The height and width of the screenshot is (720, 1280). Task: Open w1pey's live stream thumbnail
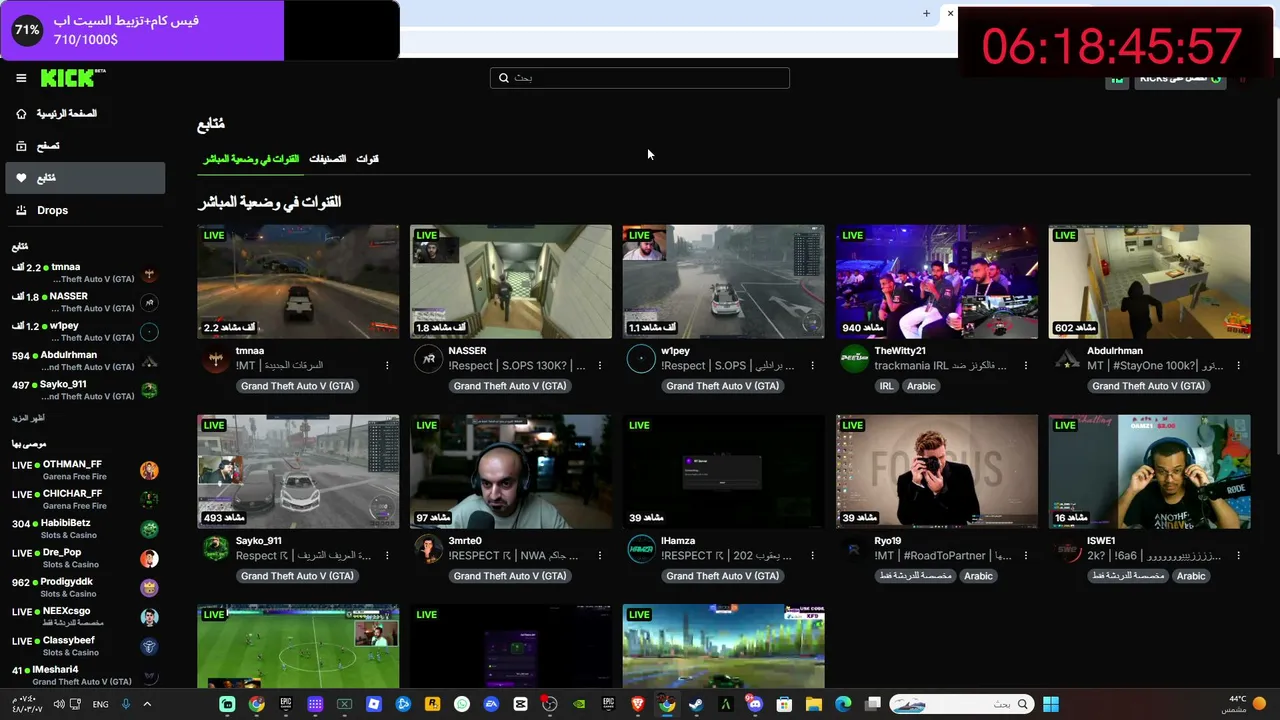click(724, 281)
